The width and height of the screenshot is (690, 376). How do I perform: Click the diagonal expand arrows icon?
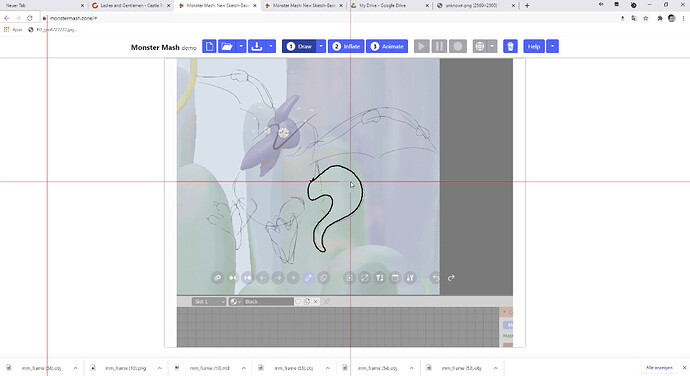click(x=364, y=278)
